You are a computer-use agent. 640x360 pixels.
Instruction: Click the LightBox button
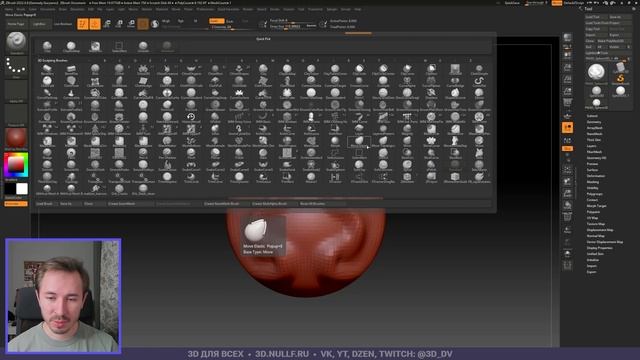pyautogui.click(x=39, y=24)
